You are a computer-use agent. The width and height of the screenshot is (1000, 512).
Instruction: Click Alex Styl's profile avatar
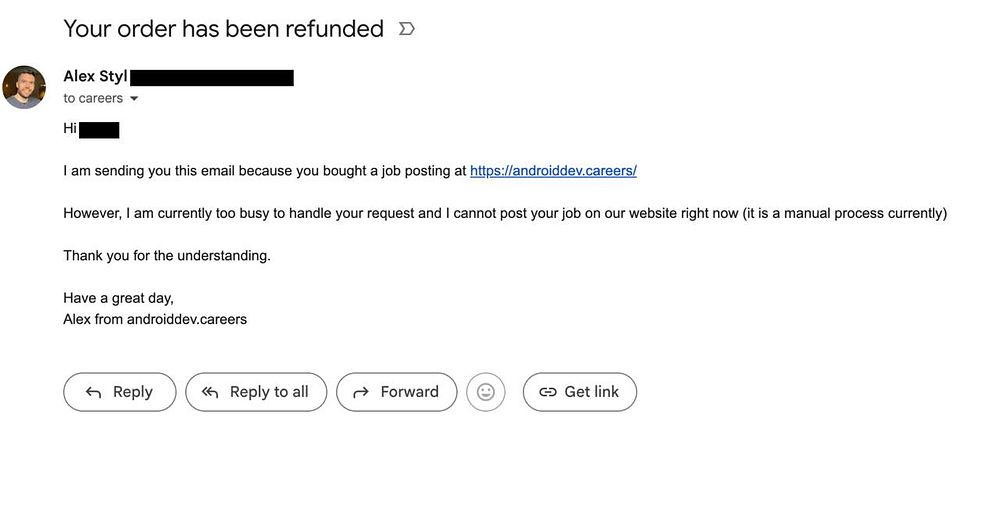pyautogui.click(x=24, y=88)
